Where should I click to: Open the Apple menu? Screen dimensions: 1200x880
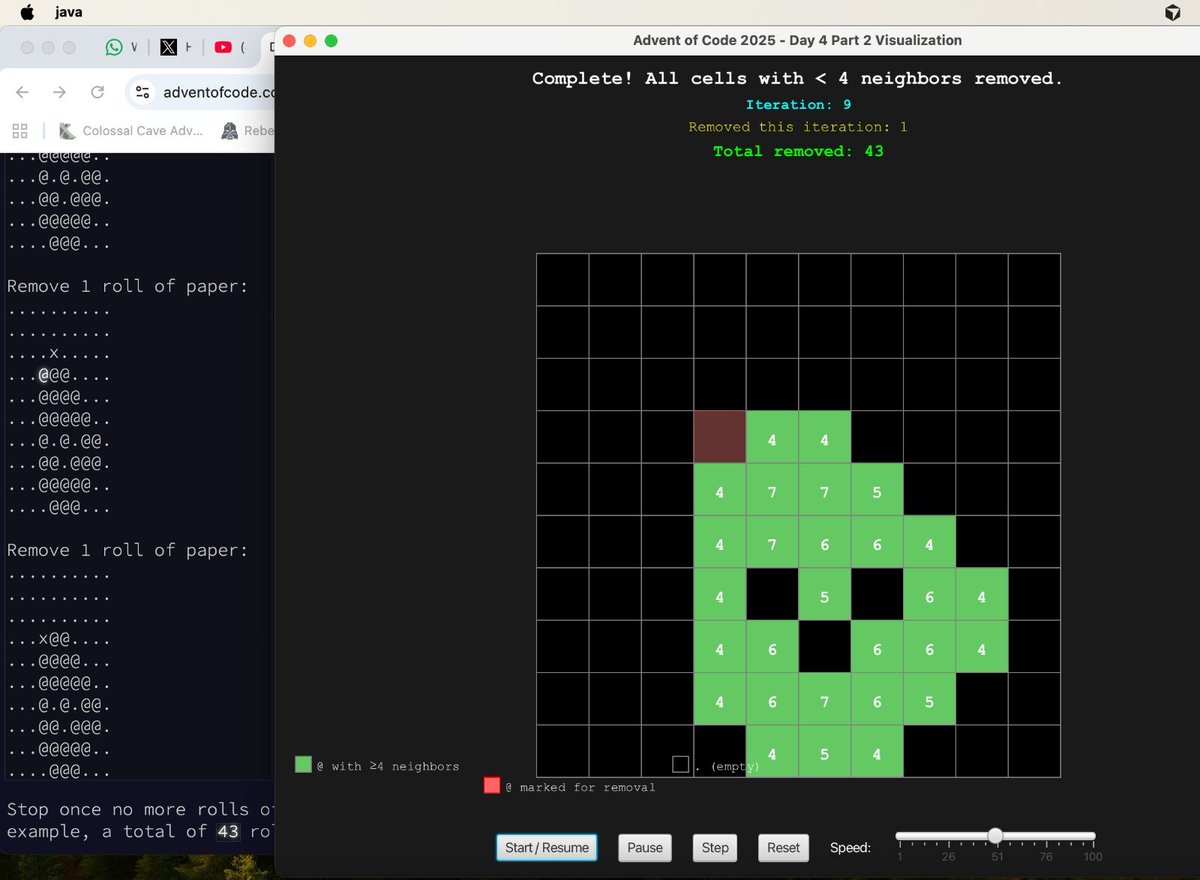(x=27, y=13)
